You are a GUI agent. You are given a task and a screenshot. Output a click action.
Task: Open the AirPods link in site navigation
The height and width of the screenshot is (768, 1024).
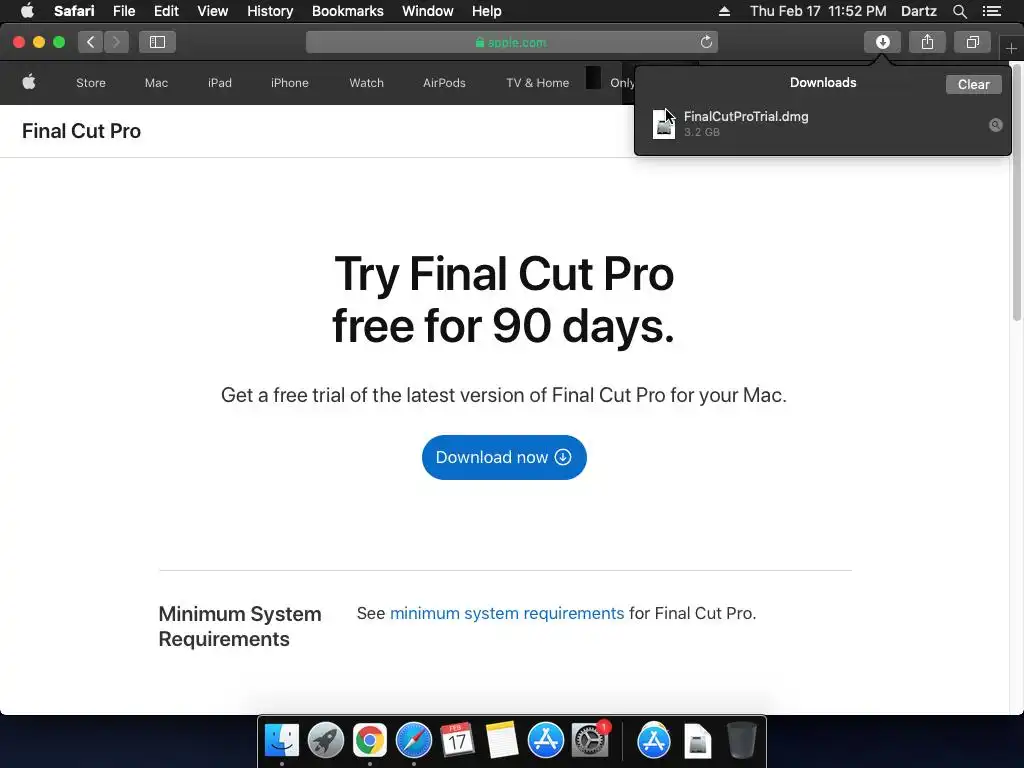(444, 83)
